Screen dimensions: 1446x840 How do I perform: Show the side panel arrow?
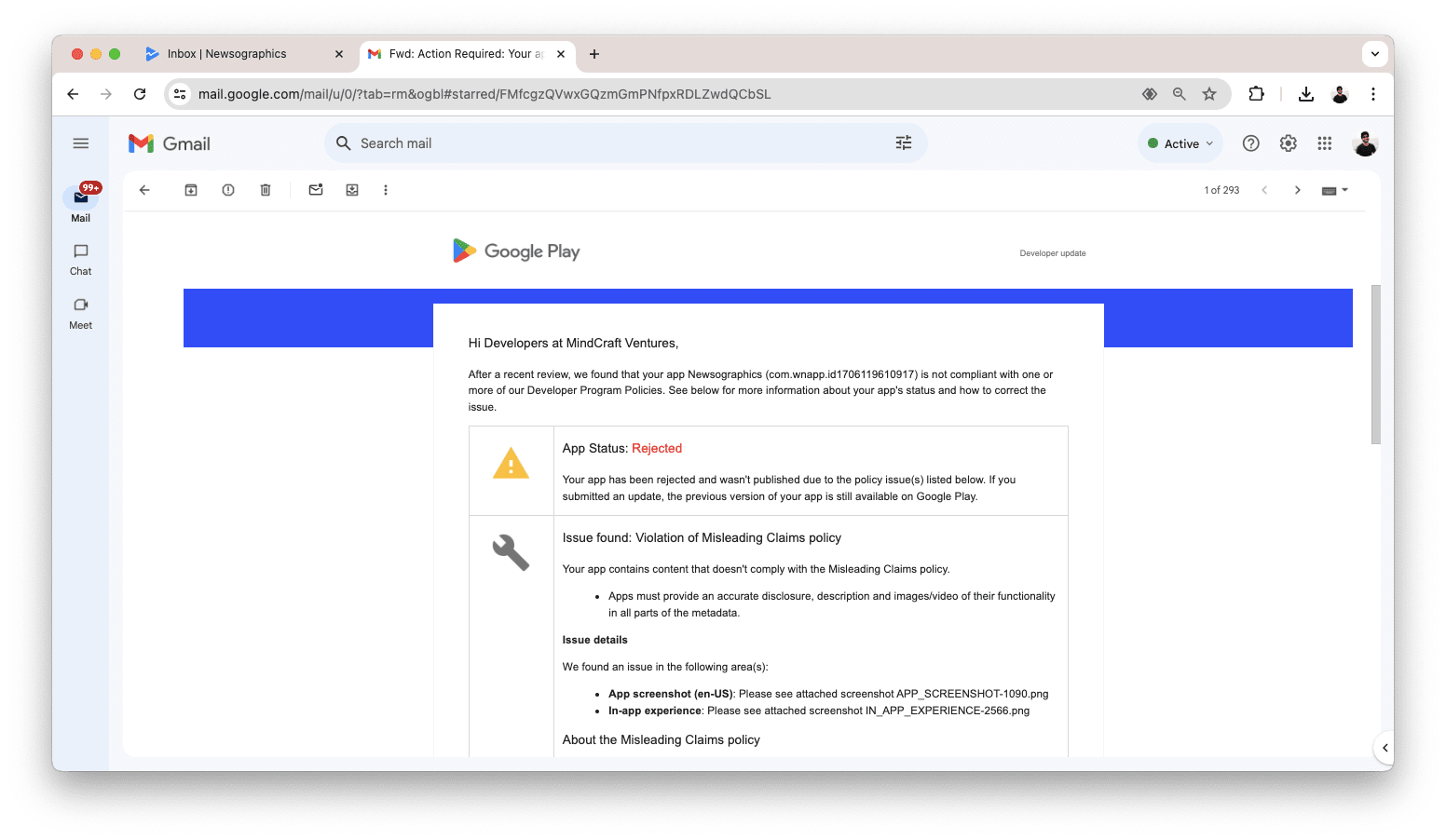tap(1385, 748)
